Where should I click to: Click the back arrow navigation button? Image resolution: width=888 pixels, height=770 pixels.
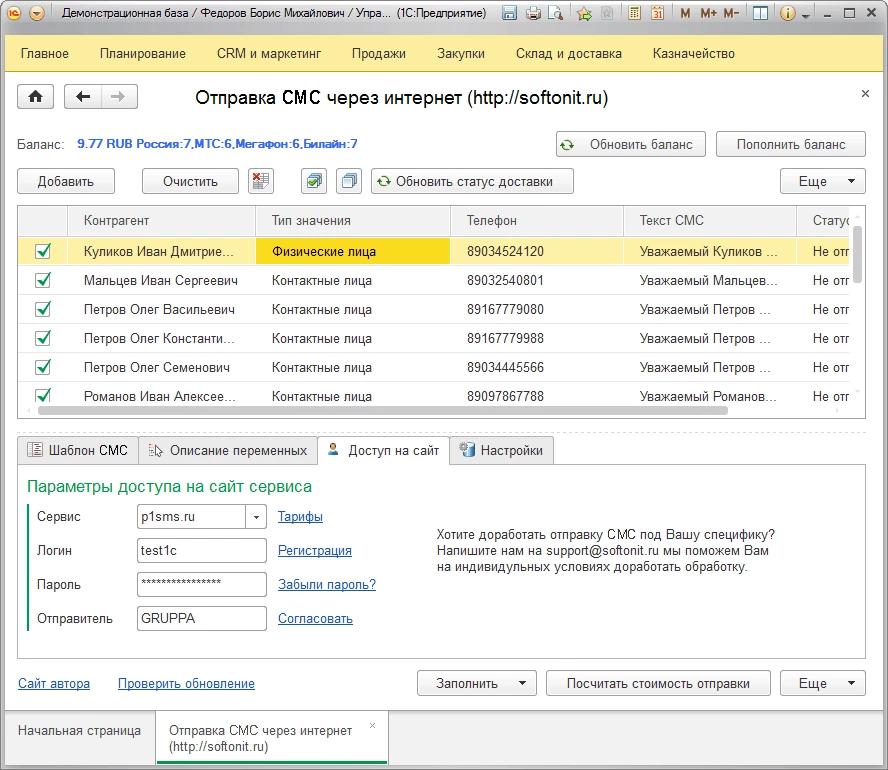83,97
